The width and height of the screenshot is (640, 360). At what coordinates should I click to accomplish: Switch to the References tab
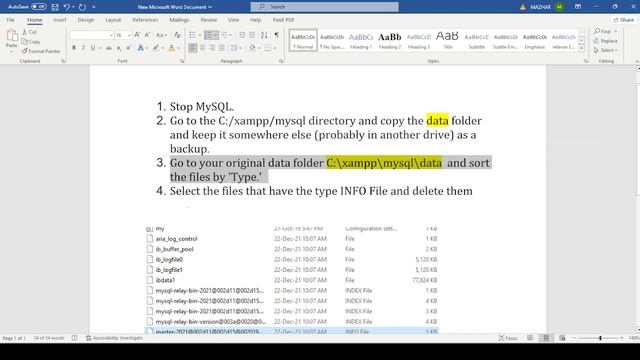point(145,20)
